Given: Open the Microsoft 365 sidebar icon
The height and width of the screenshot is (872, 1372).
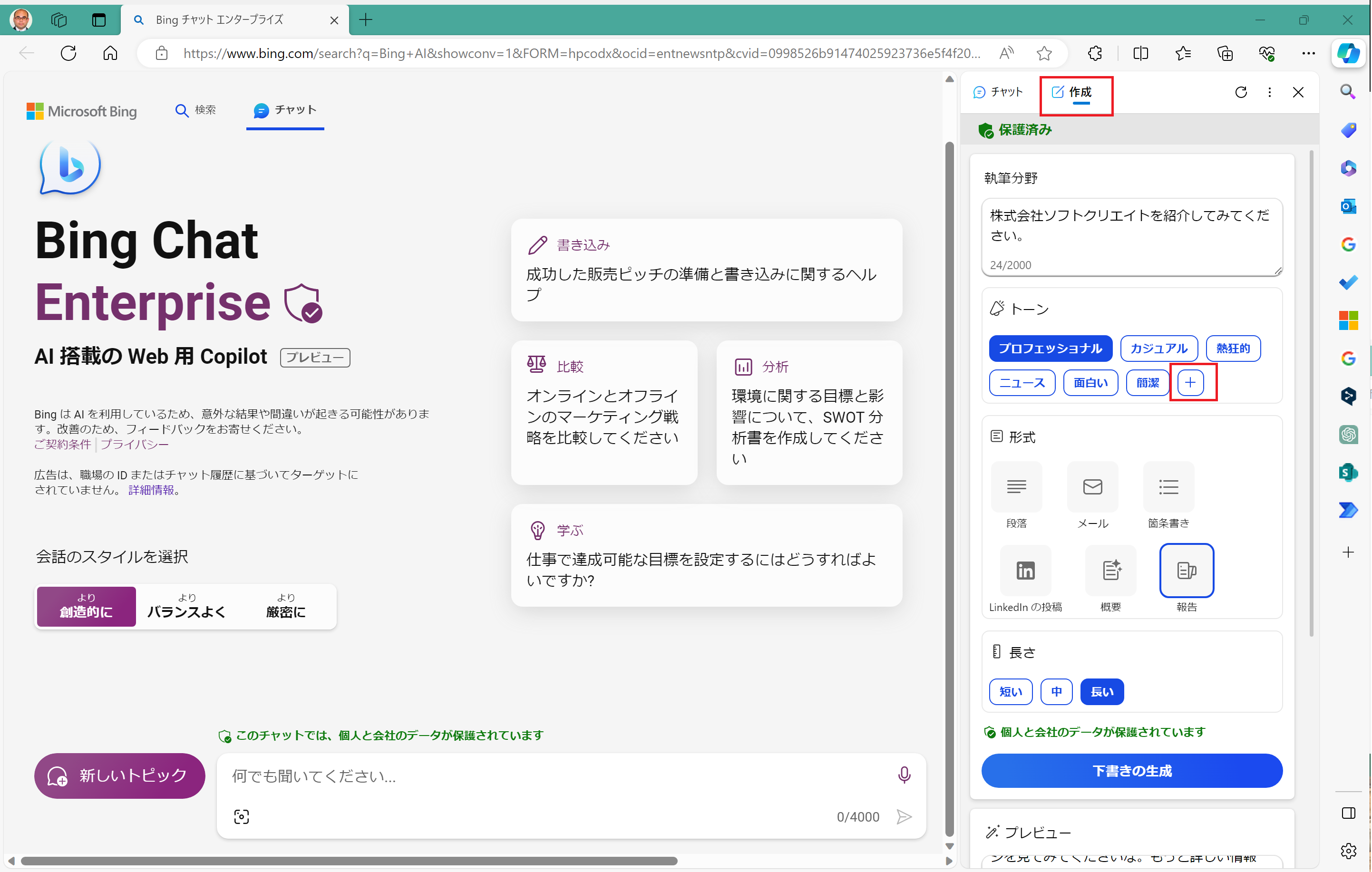Looking at the screenshot, I should tap(1348, 168).
